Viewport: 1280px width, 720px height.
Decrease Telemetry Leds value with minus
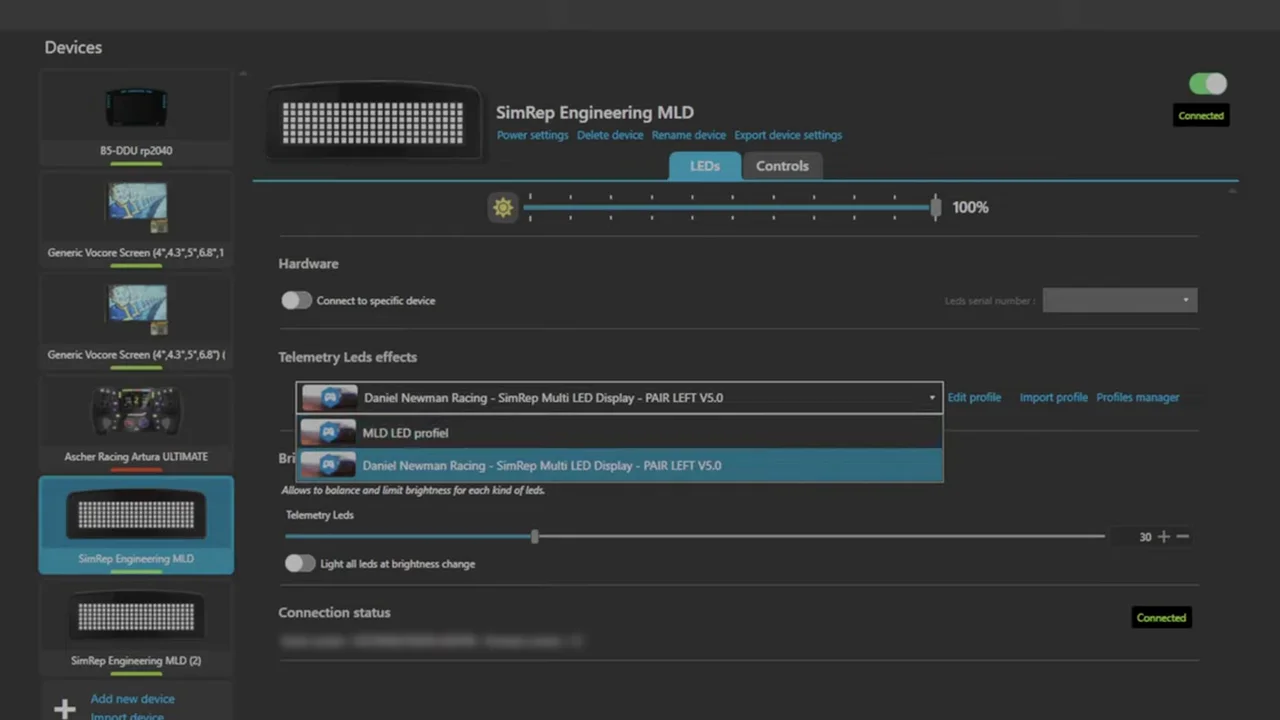1183,537
